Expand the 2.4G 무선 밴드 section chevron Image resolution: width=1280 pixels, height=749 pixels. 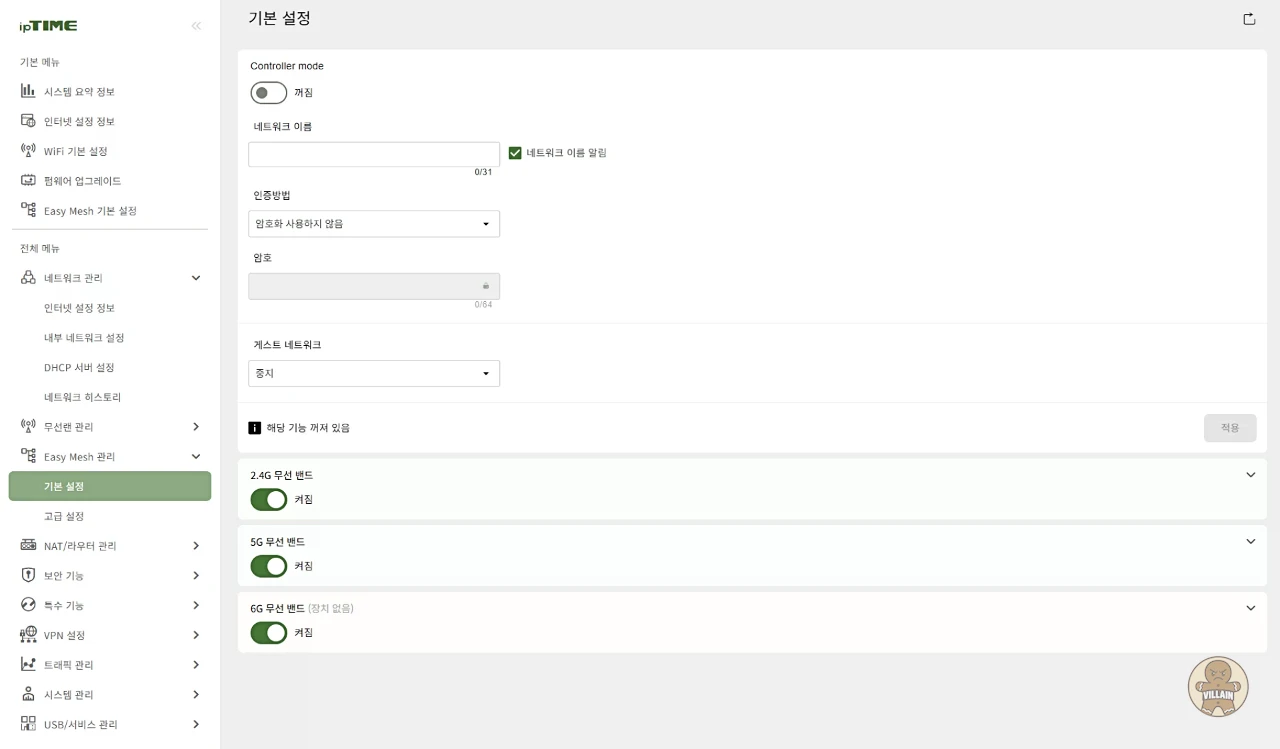(x=1250, y=475)
